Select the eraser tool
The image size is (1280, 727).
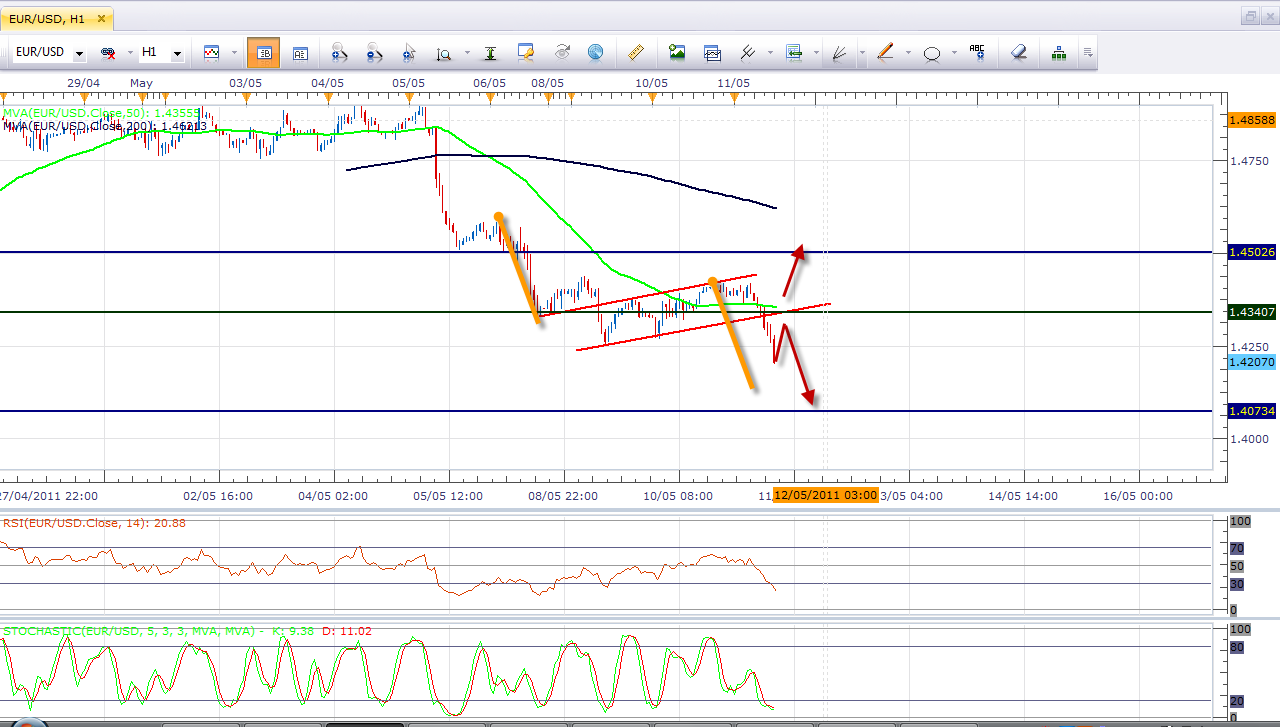point(1018,53)
